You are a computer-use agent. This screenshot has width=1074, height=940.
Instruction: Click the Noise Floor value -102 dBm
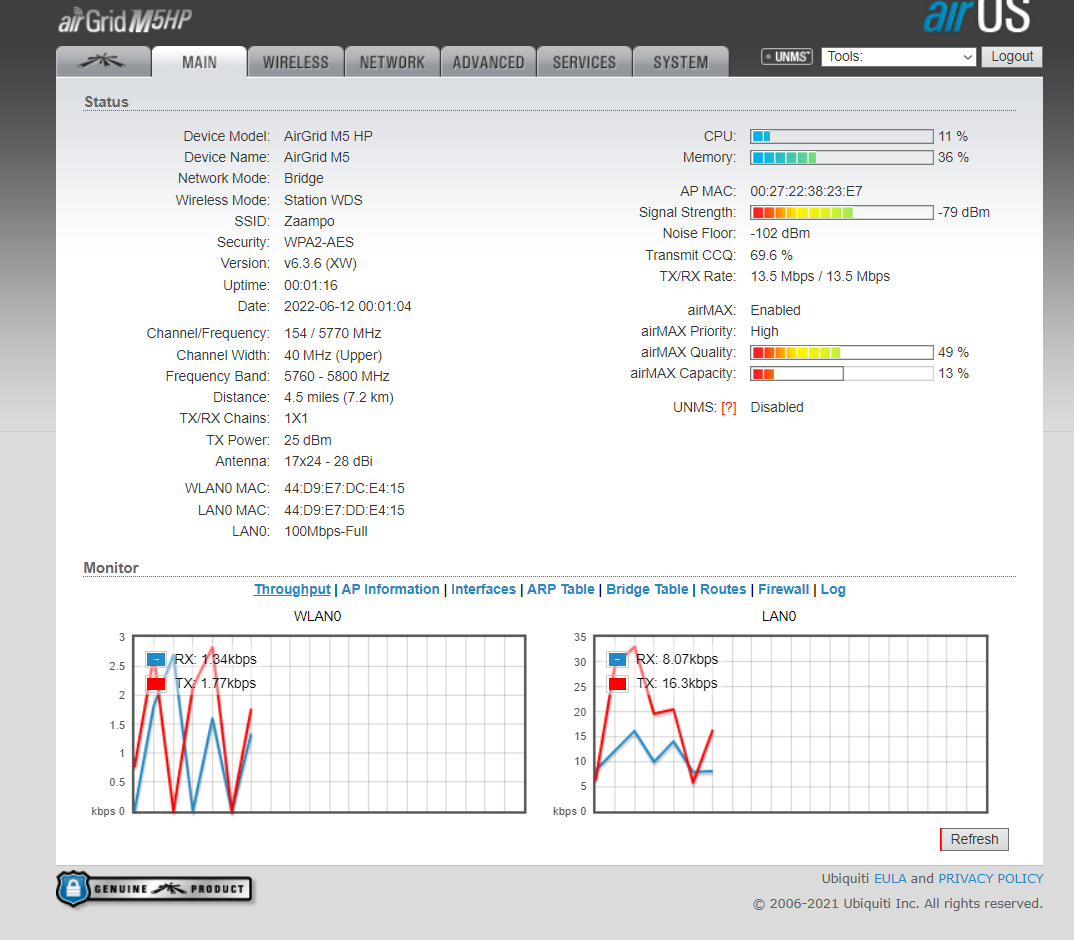tap(780, 234)
